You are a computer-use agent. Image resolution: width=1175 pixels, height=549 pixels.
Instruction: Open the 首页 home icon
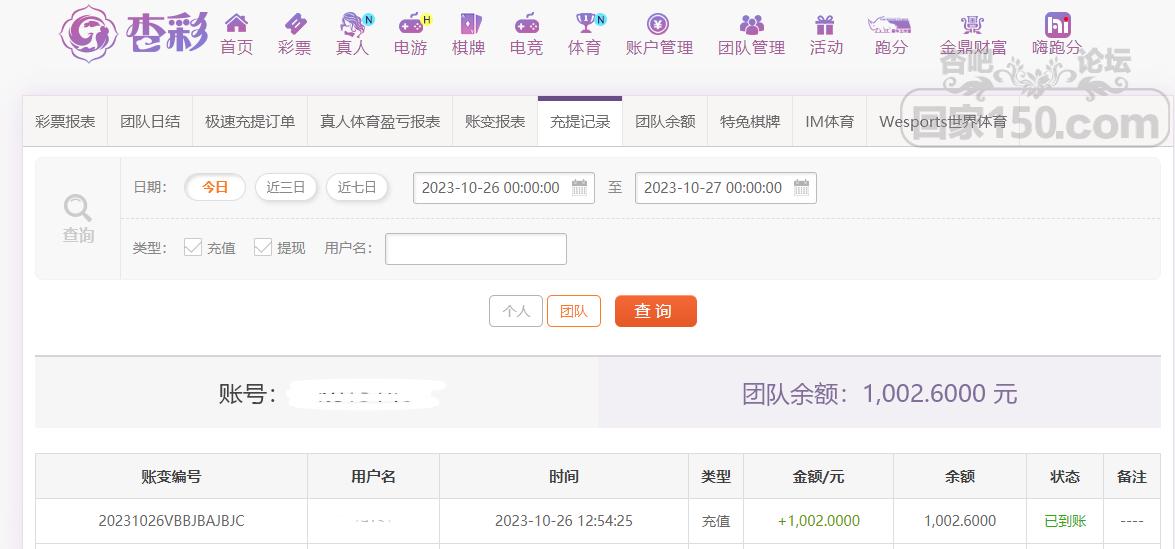(236, 23)
